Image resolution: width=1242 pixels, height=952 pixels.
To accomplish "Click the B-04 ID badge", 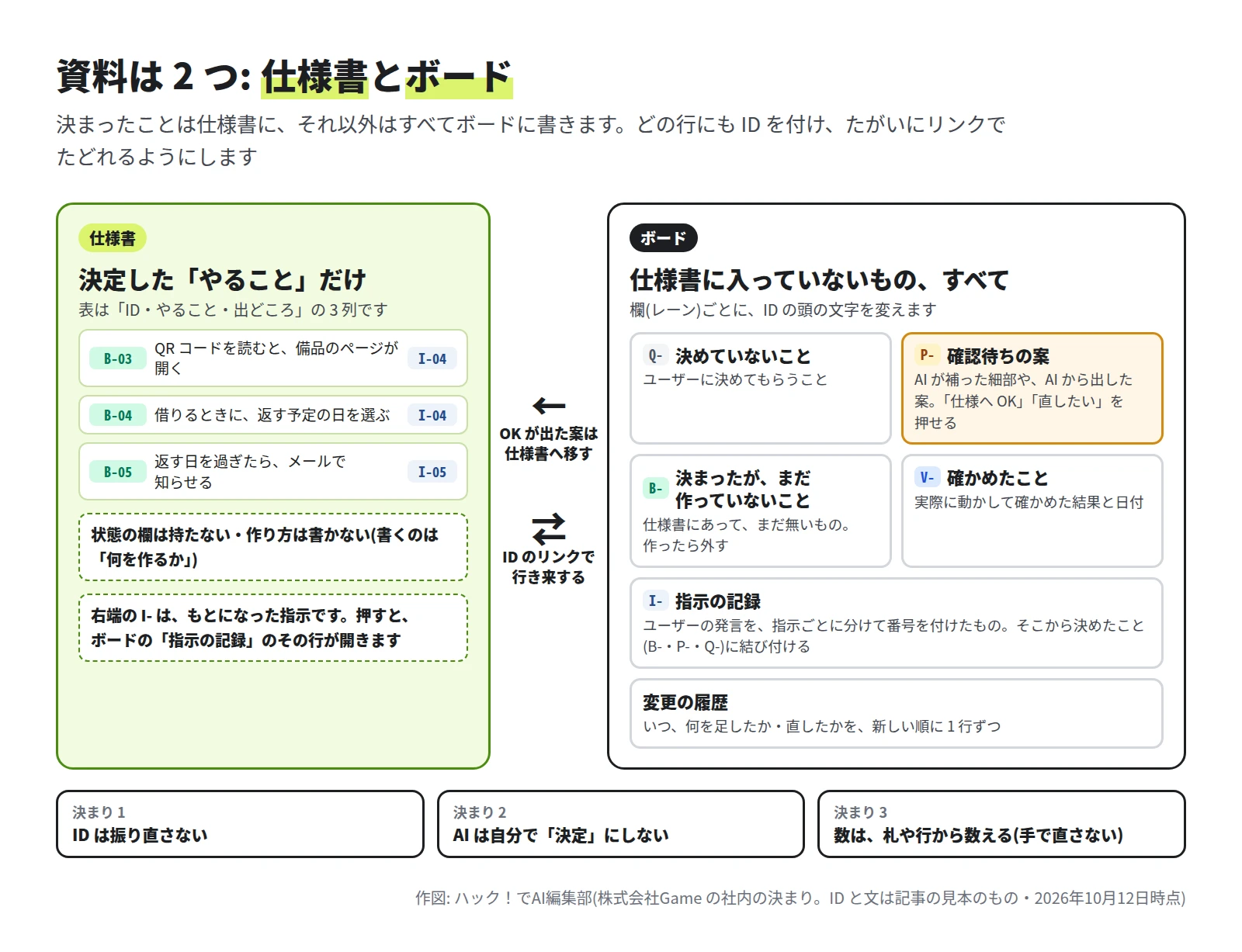I will pyautogui.click(x=118, y=415).
